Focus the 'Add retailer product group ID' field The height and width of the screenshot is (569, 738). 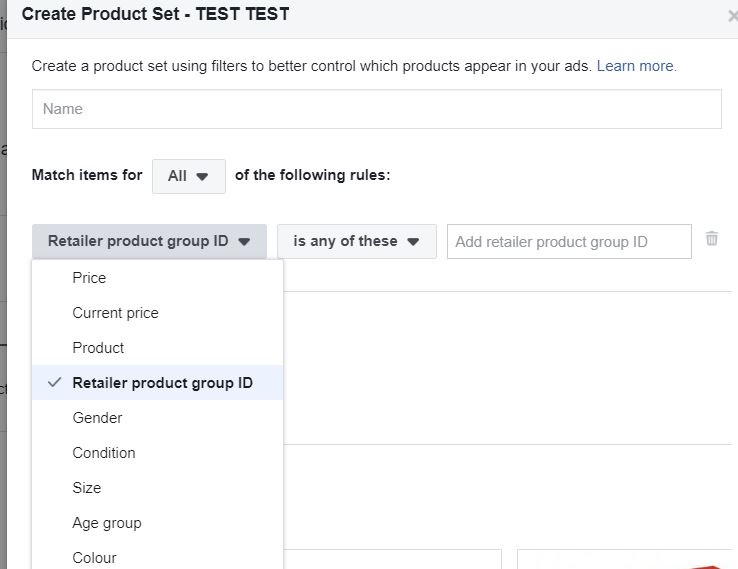pos(568,241)
